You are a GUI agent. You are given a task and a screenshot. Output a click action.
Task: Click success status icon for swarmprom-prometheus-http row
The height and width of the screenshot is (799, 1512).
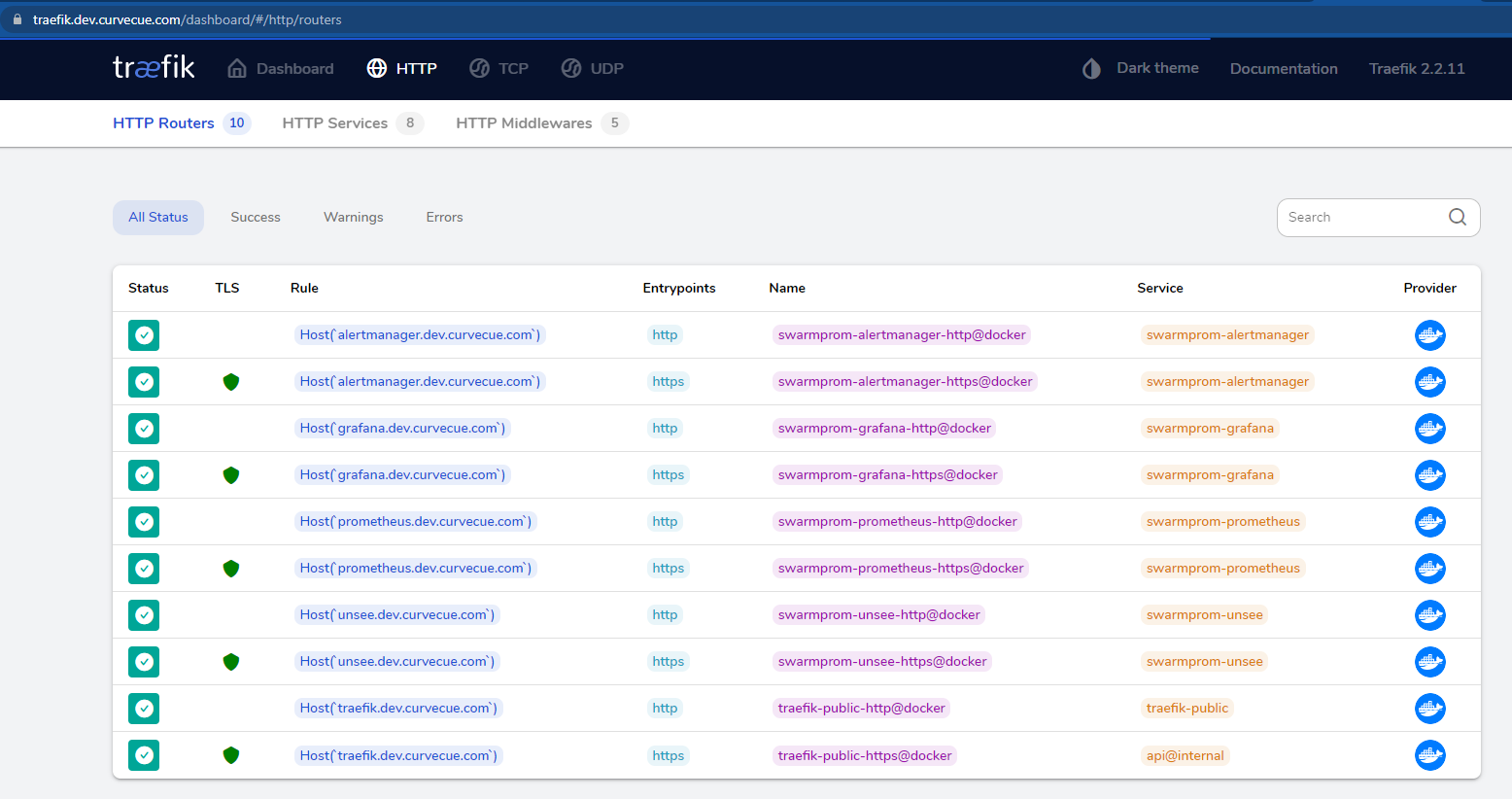[144, 522]
